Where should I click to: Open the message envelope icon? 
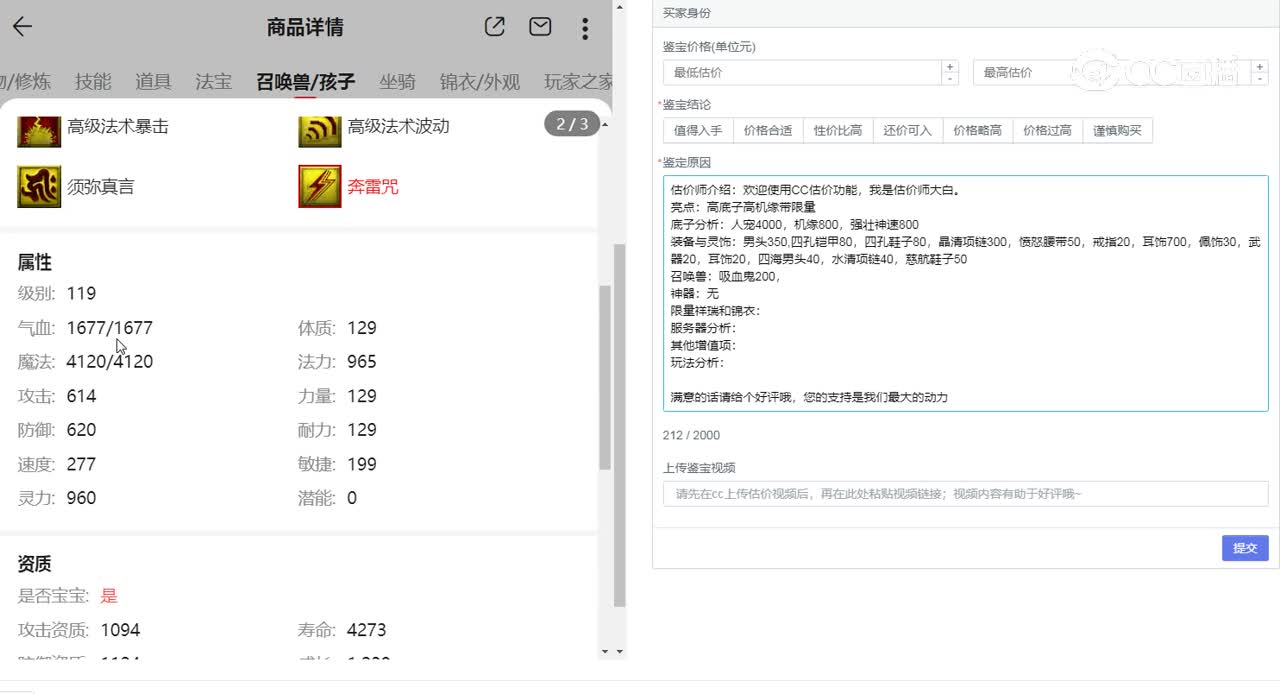tap(540, 27)
